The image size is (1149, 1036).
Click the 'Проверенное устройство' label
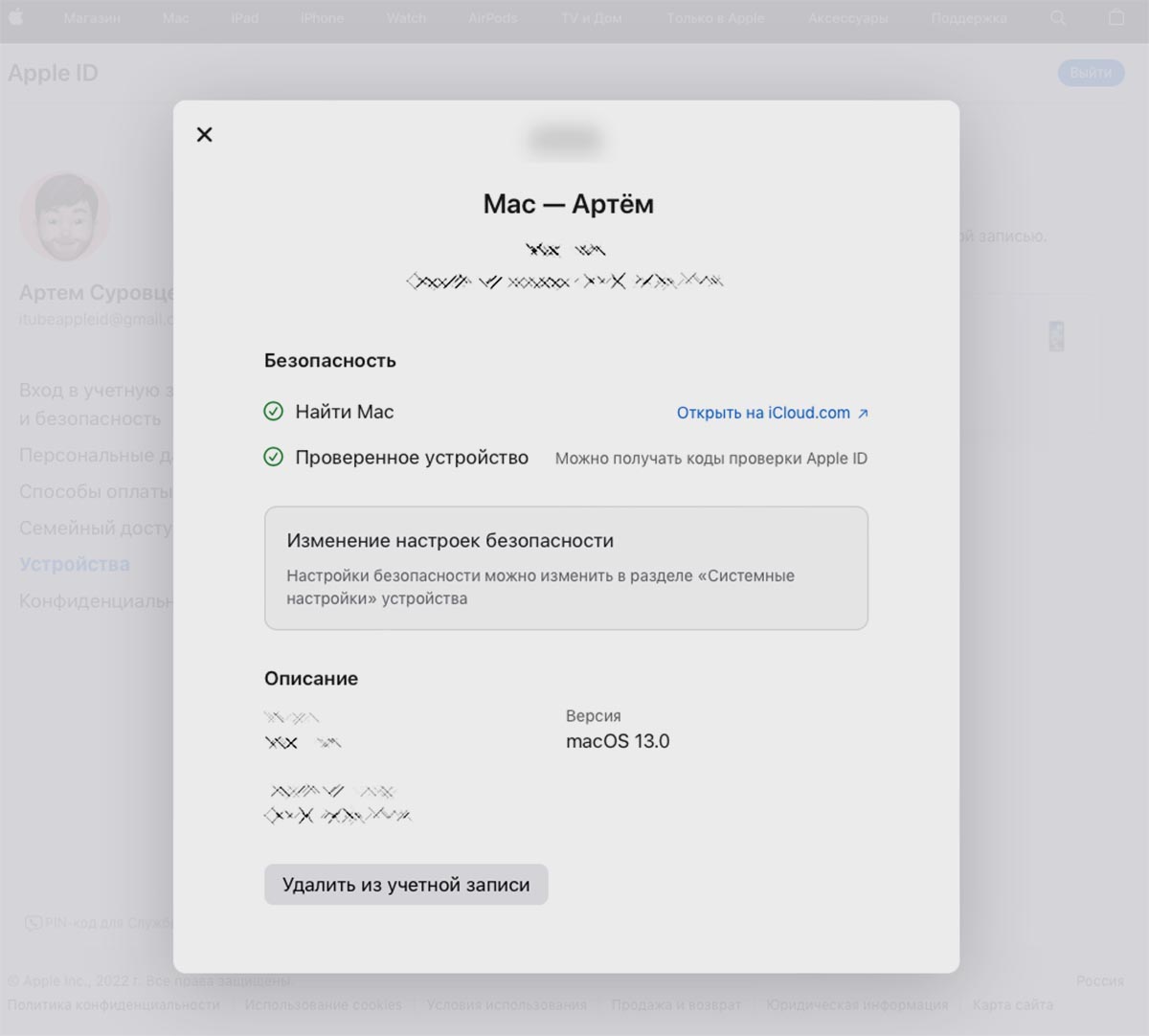tap(412, 458)
